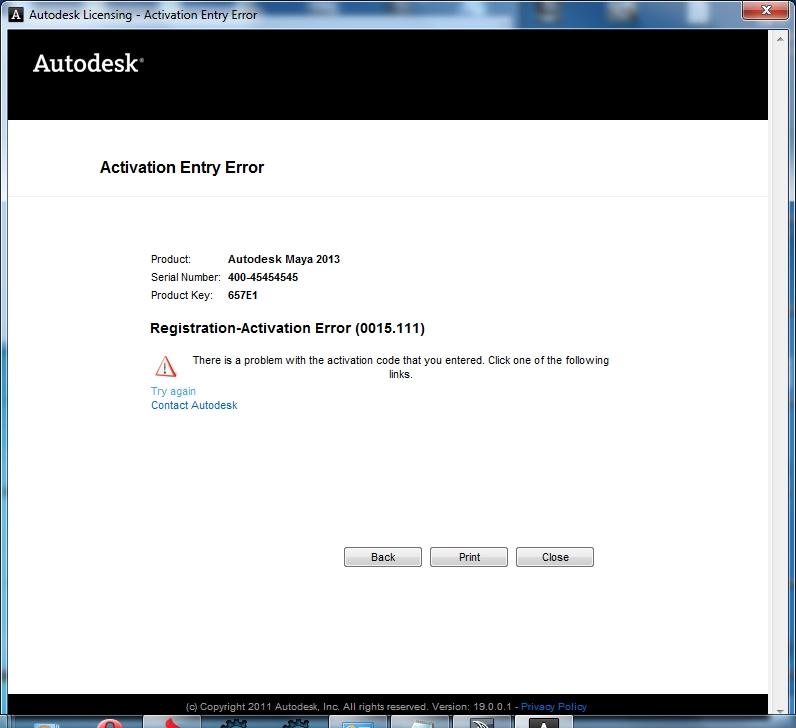The width and height of the screenshot is (796, 728).
Task: Select the product name Autodesk Maya 2013
Action: pos(284,259)
